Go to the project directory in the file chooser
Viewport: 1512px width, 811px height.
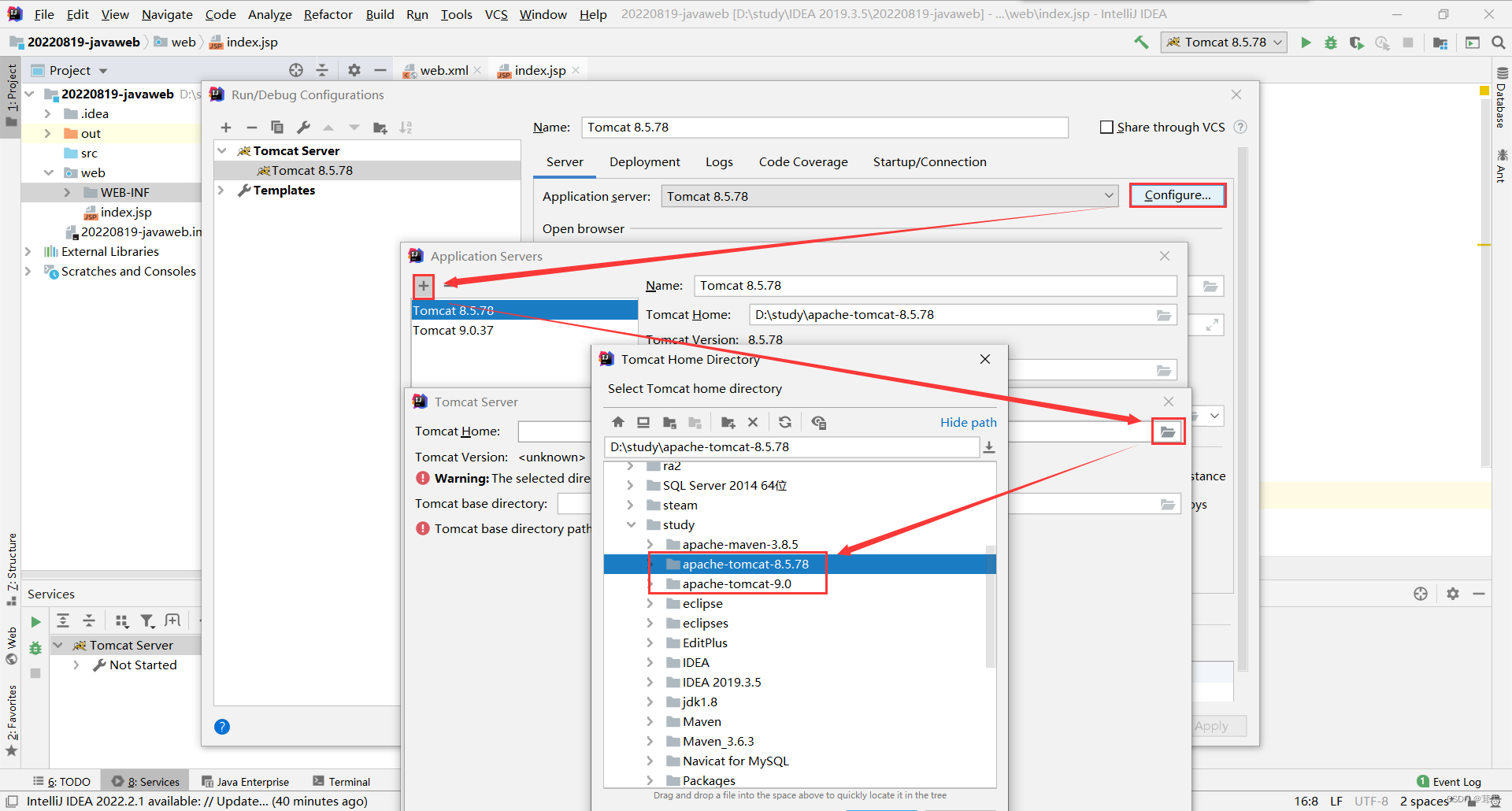pyautogui.click(x=669, y=423)
